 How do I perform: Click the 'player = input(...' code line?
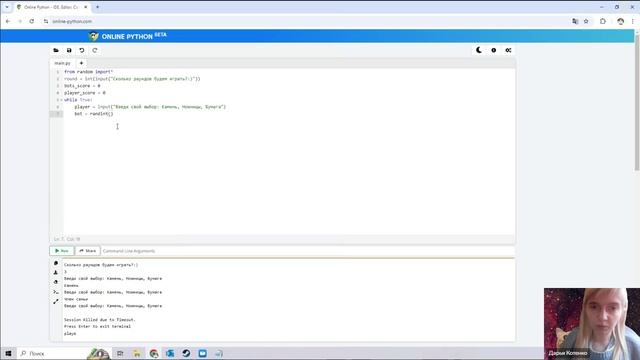pos(150,107)
